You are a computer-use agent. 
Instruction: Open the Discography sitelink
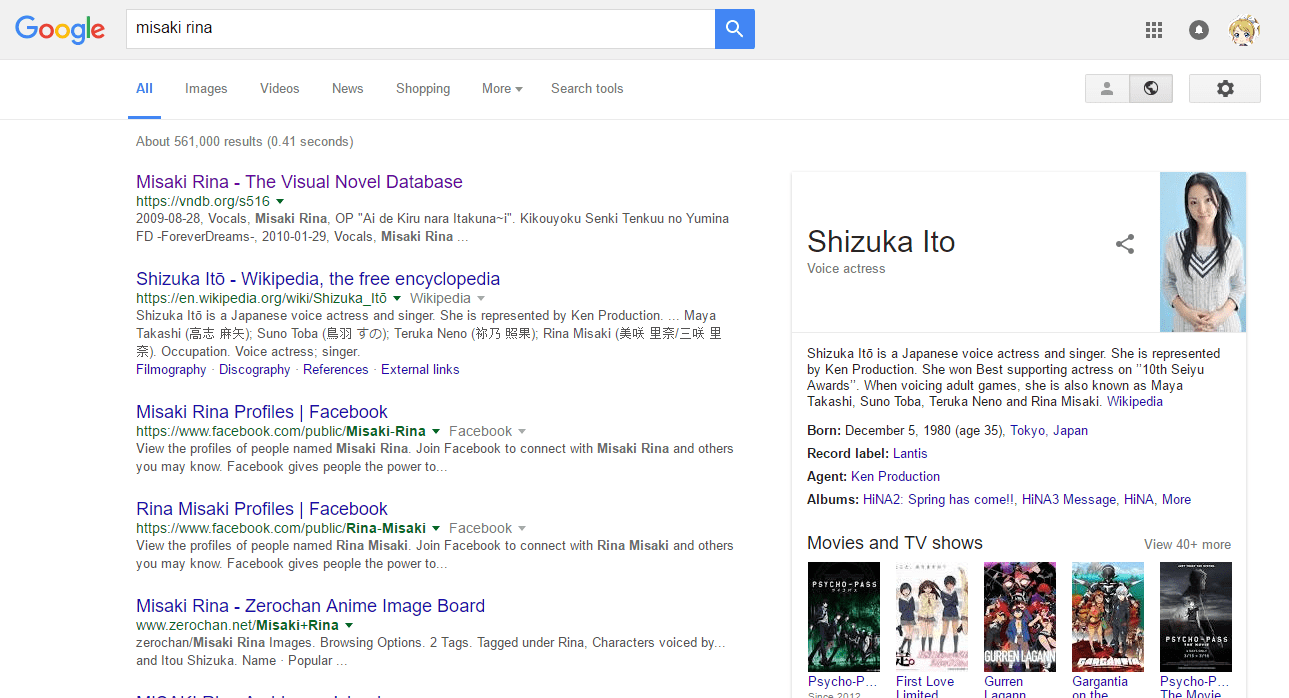[x=255, y=370]
